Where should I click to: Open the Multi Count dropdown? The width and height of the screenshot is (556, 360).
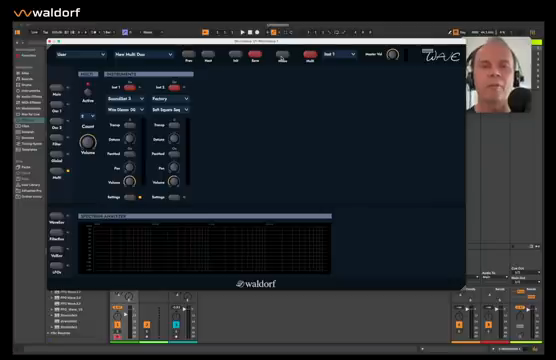pyautogui.click(x=88, y=116)
